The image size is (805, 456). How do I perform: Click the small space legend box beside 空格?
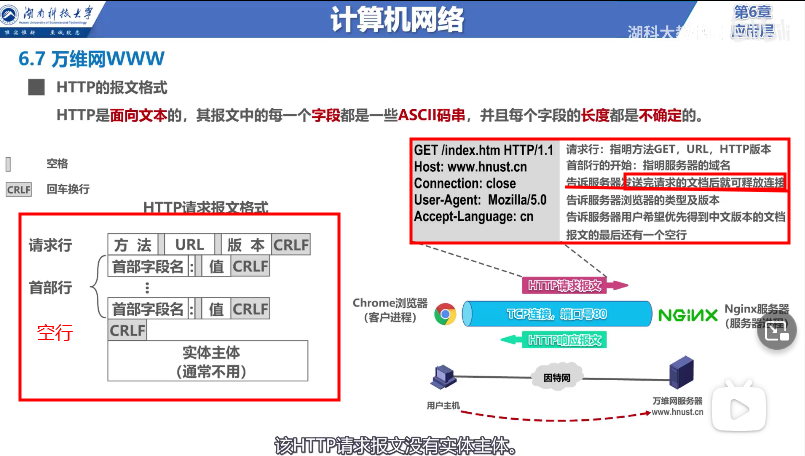[x=8, y=164]
